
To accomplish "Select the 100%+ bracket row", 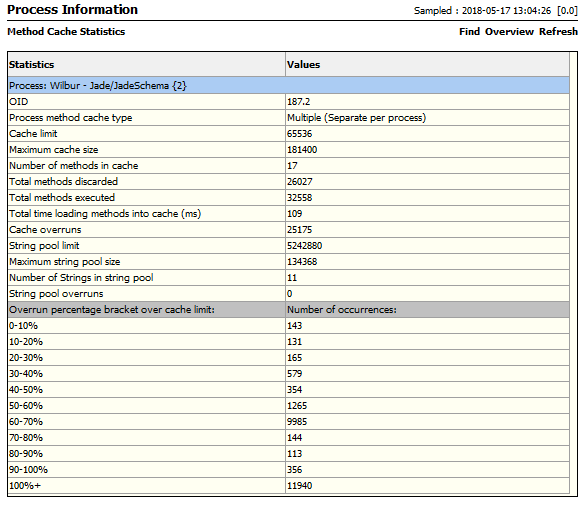I will [x=289, y=486].
